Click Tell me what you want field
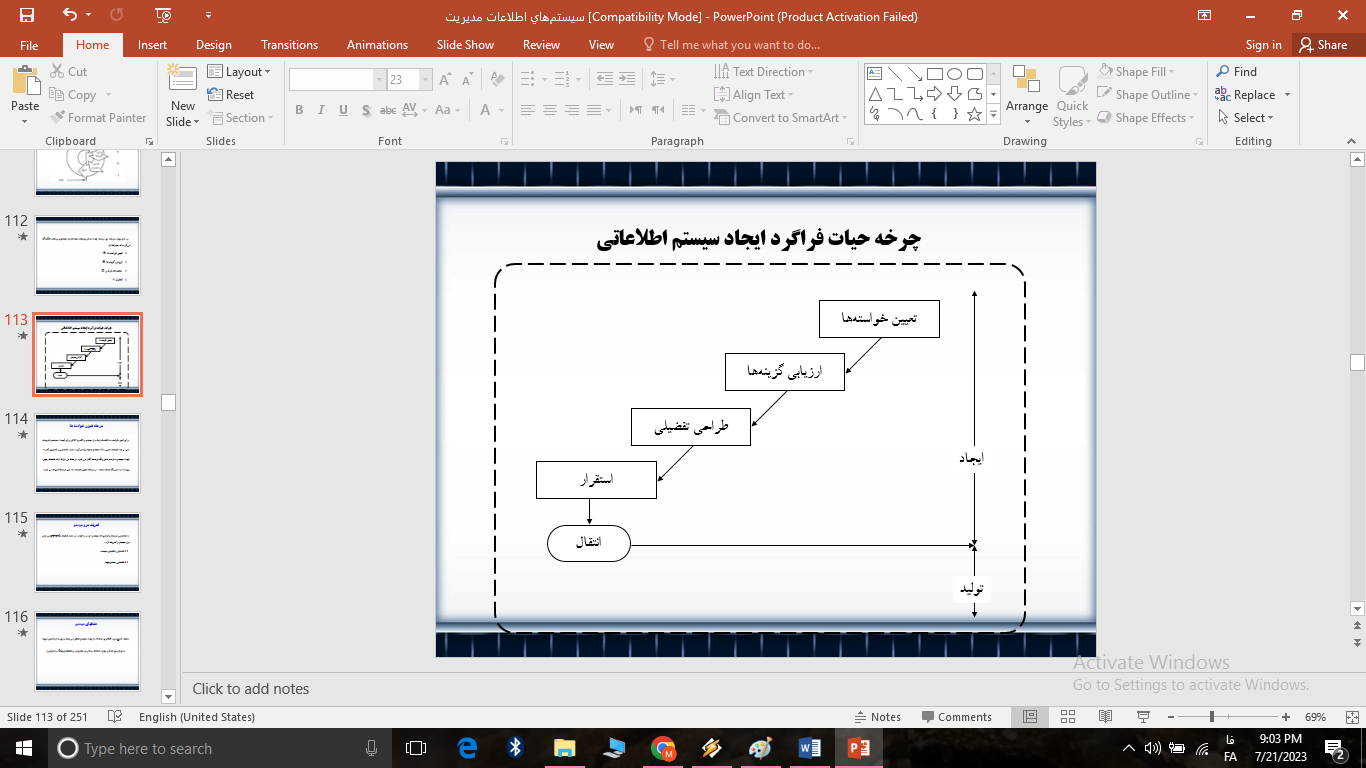 [732, 45]
